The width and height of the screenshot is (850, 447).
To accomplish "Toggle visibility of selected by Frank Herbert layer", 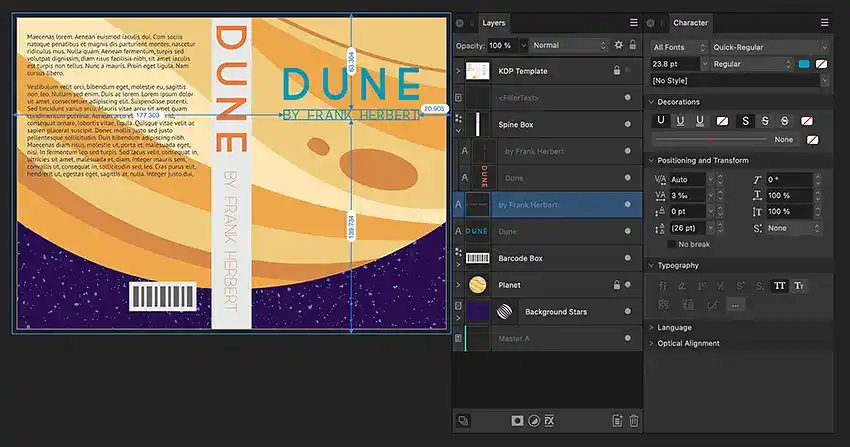I will tap(627, 204).
